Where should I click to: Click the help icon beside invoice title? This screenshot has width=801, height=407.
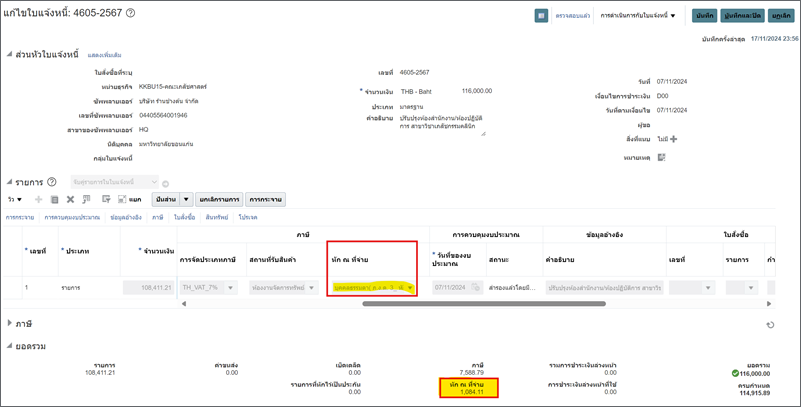pyautogui.click(x=131, y=13)
